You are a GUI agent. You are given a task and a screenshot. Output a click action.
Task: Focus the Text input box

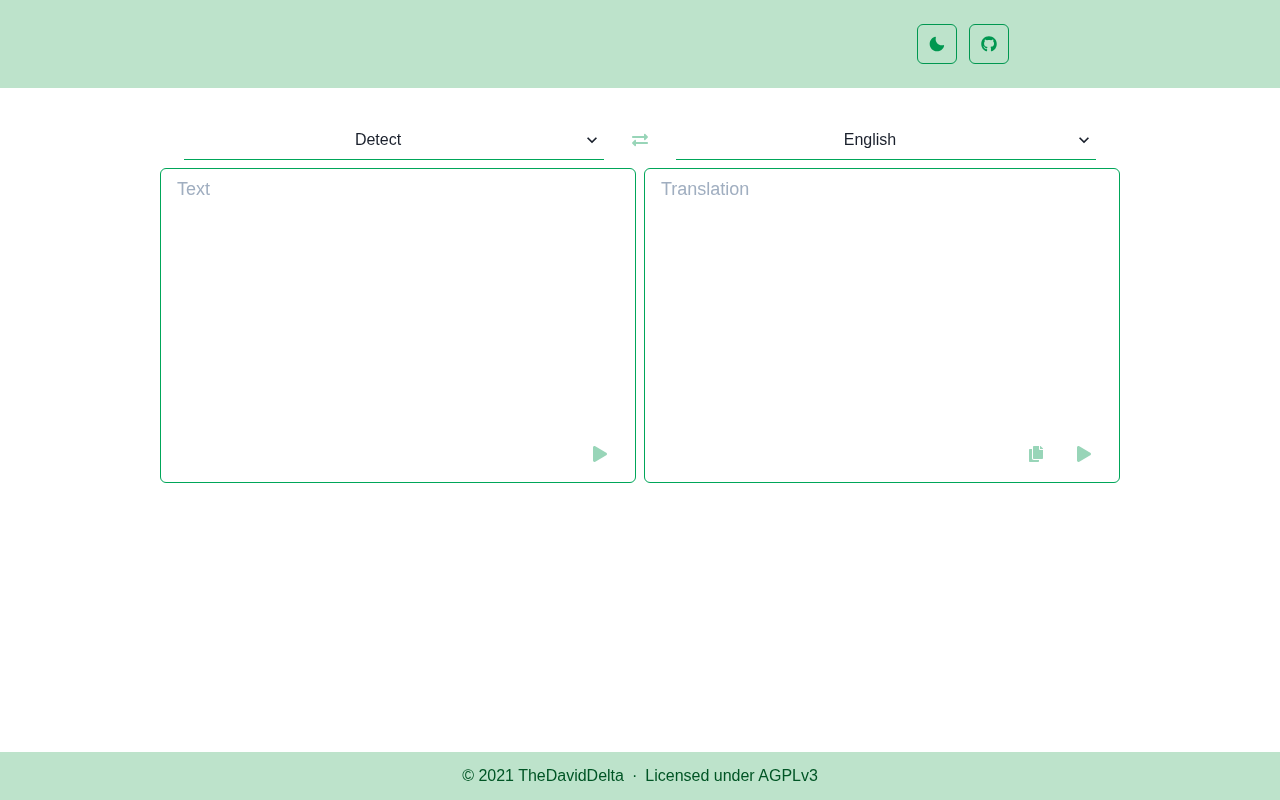click(x=397, y=310)
